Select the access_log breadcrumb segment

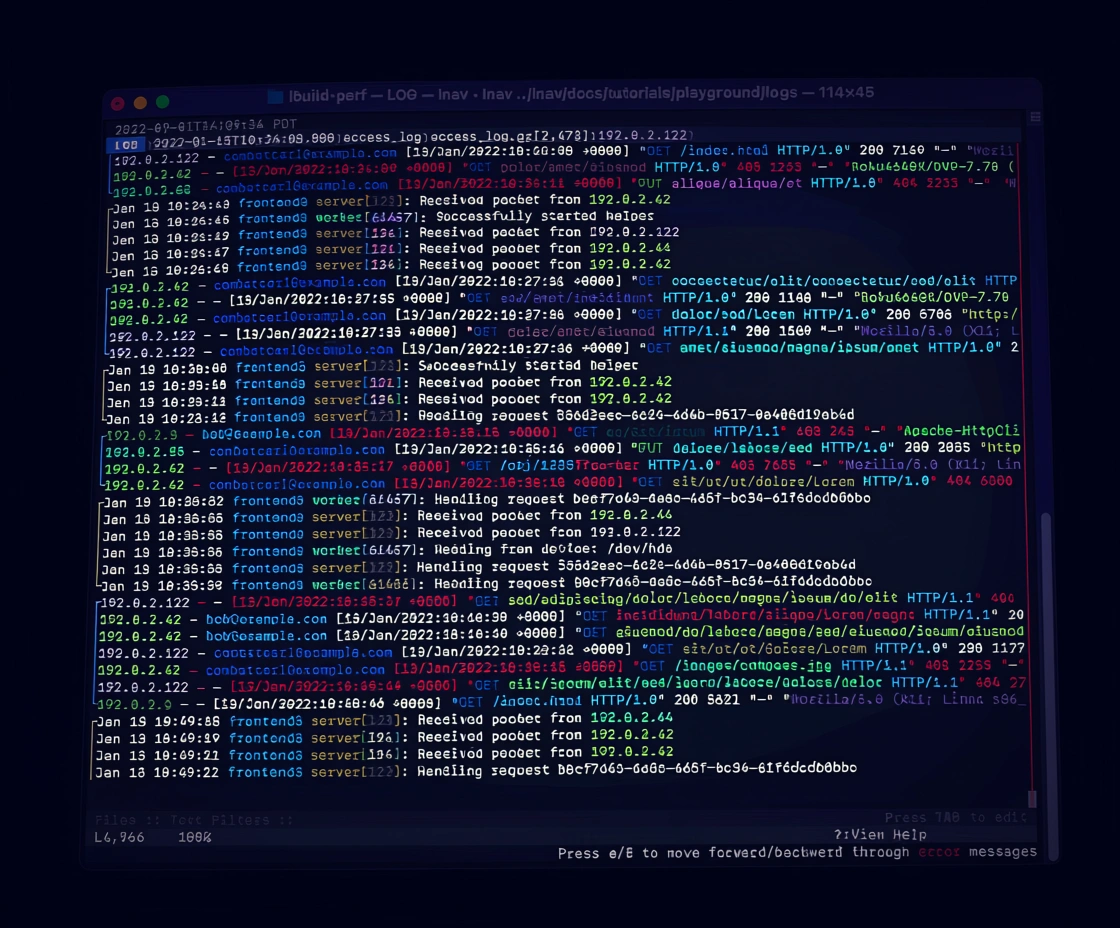pyautogui.click(x=385, y=137)
